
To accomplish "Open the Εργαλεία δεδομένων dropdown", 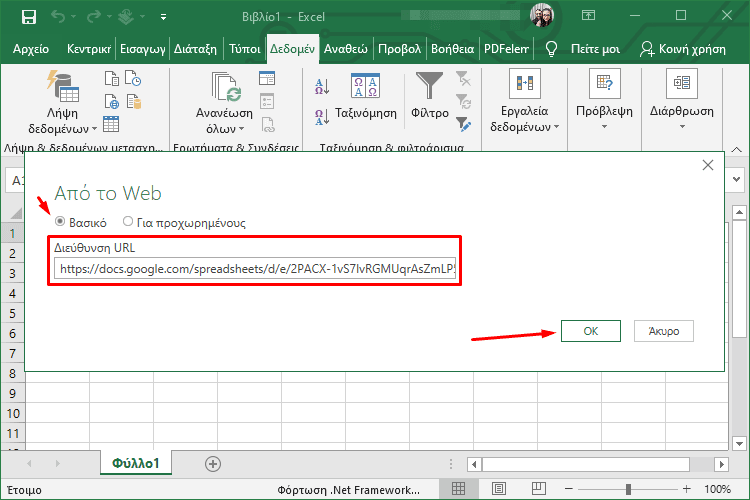I will (524, 101).
